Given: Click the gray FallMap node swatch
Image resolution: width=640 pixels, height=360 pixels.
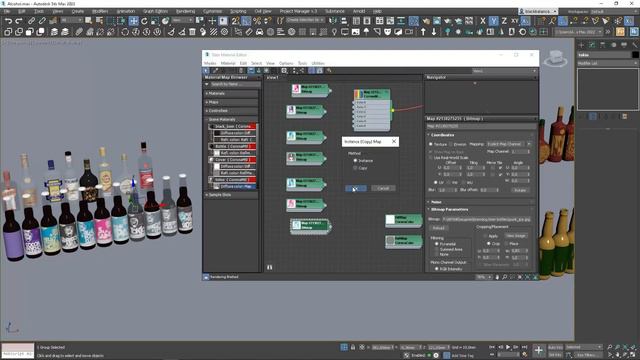Looking at the screenshot, I should pyautogui.click(x=391, y=241).
